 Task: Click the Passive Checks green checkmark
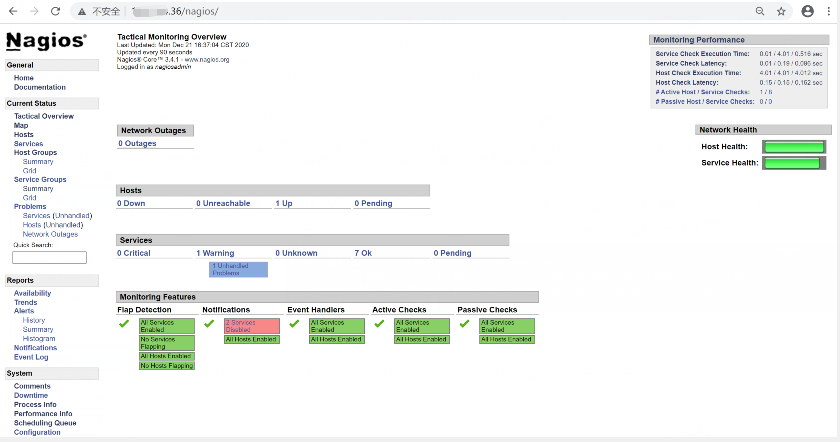point(464,324)
